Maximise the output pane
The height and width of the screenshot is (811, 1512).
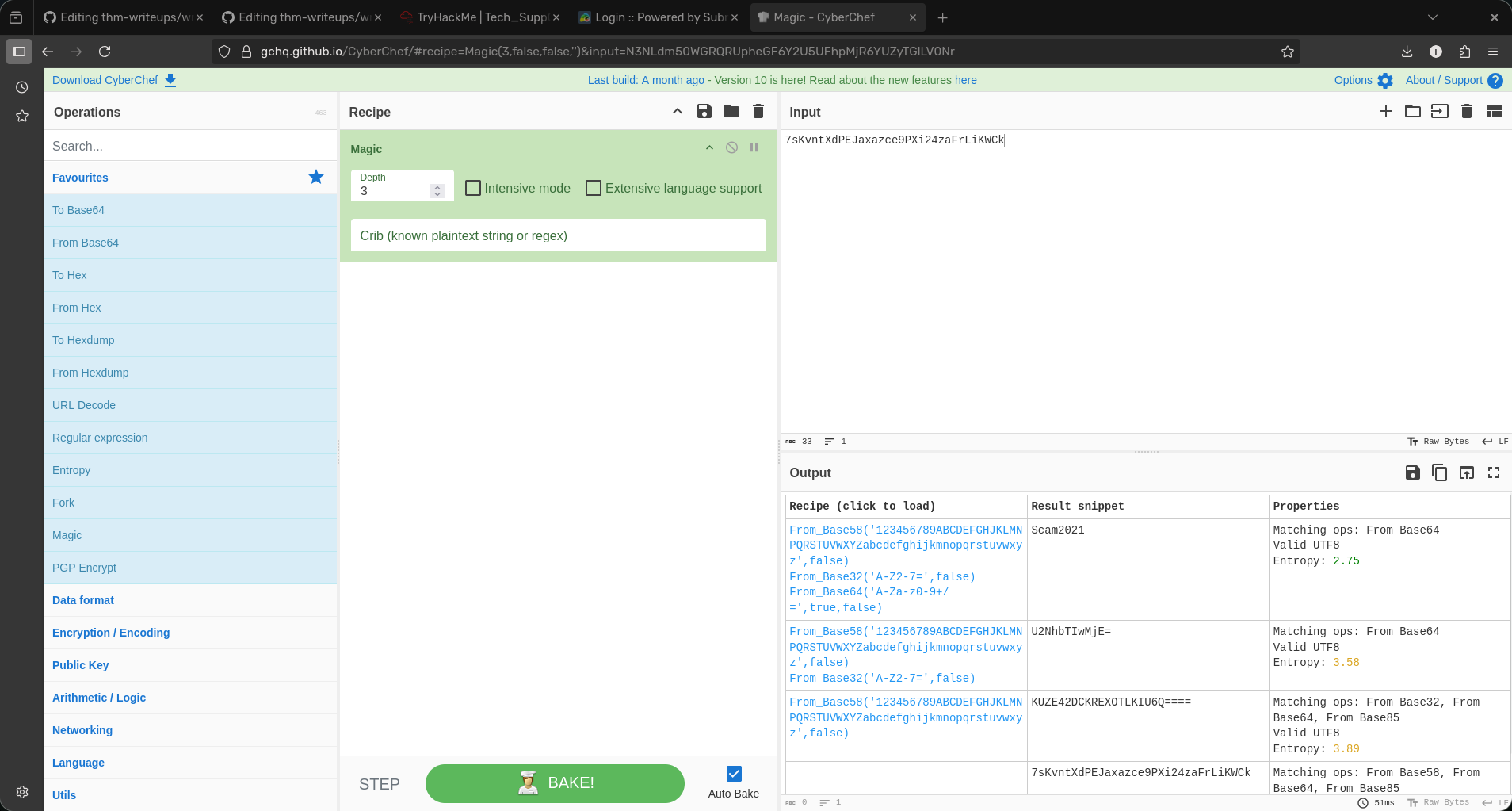(x=1494, y=472)
